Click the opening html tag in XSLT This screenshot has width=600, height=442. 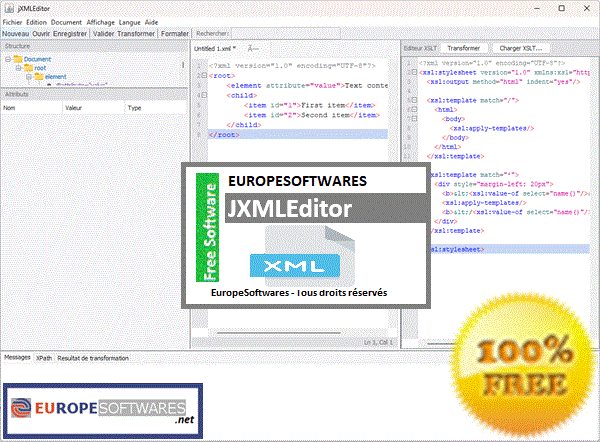(x=446, y=110)
